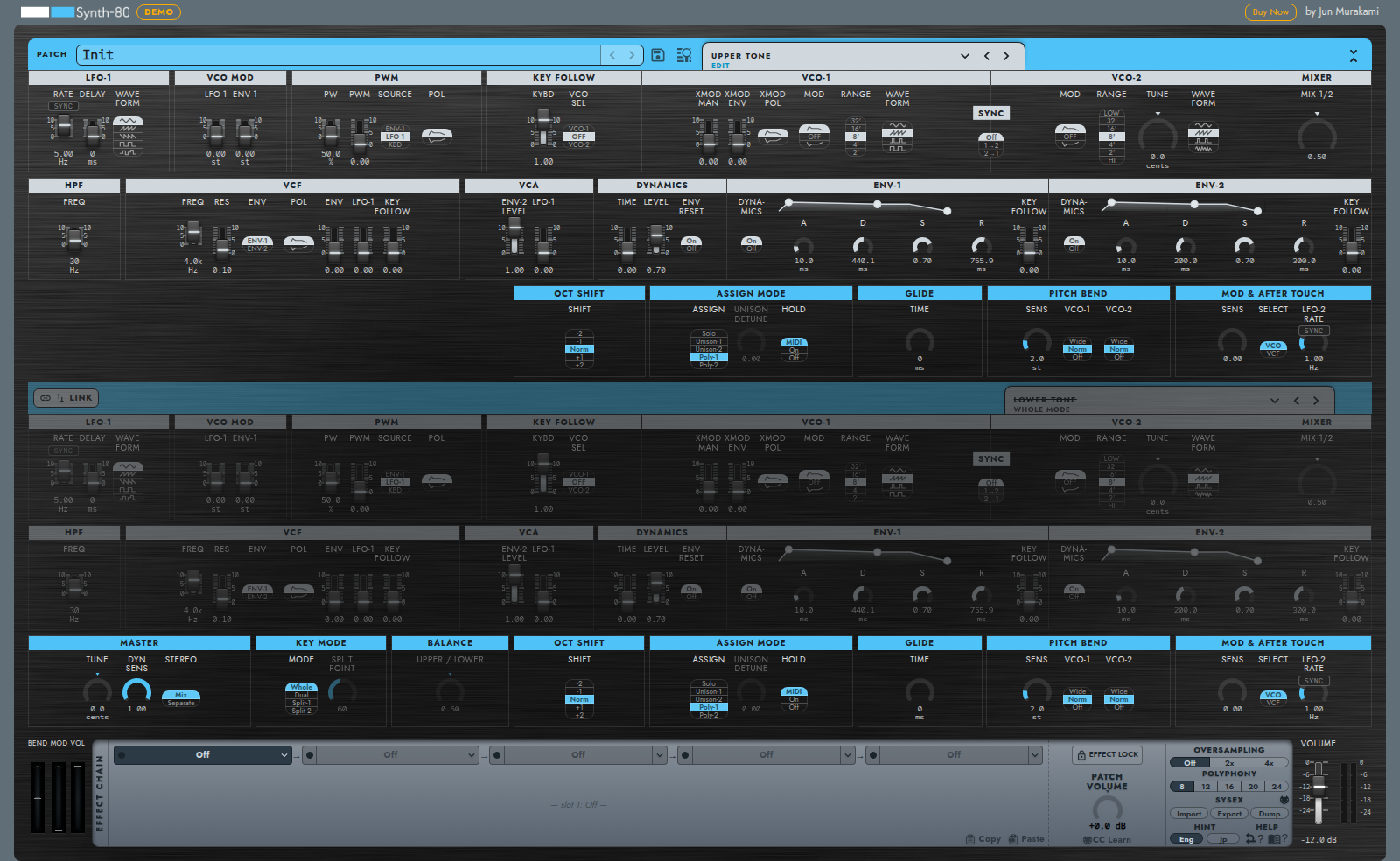Open the fourth effect slot dropdown
The width and height of the screenshot is (1400, 861).
coord(846,754)
